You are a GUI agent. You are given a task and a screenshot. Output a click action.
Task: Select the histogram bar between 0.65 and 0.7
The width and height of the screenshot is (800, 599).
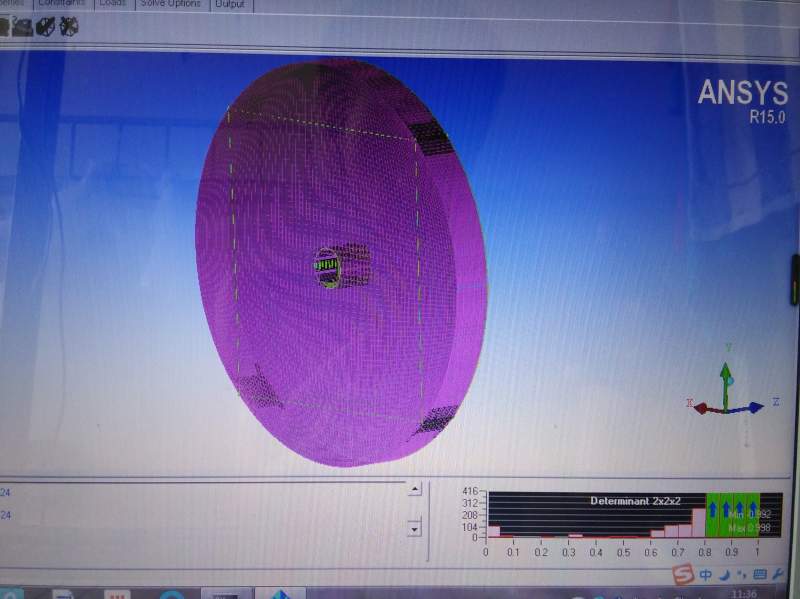671,532
